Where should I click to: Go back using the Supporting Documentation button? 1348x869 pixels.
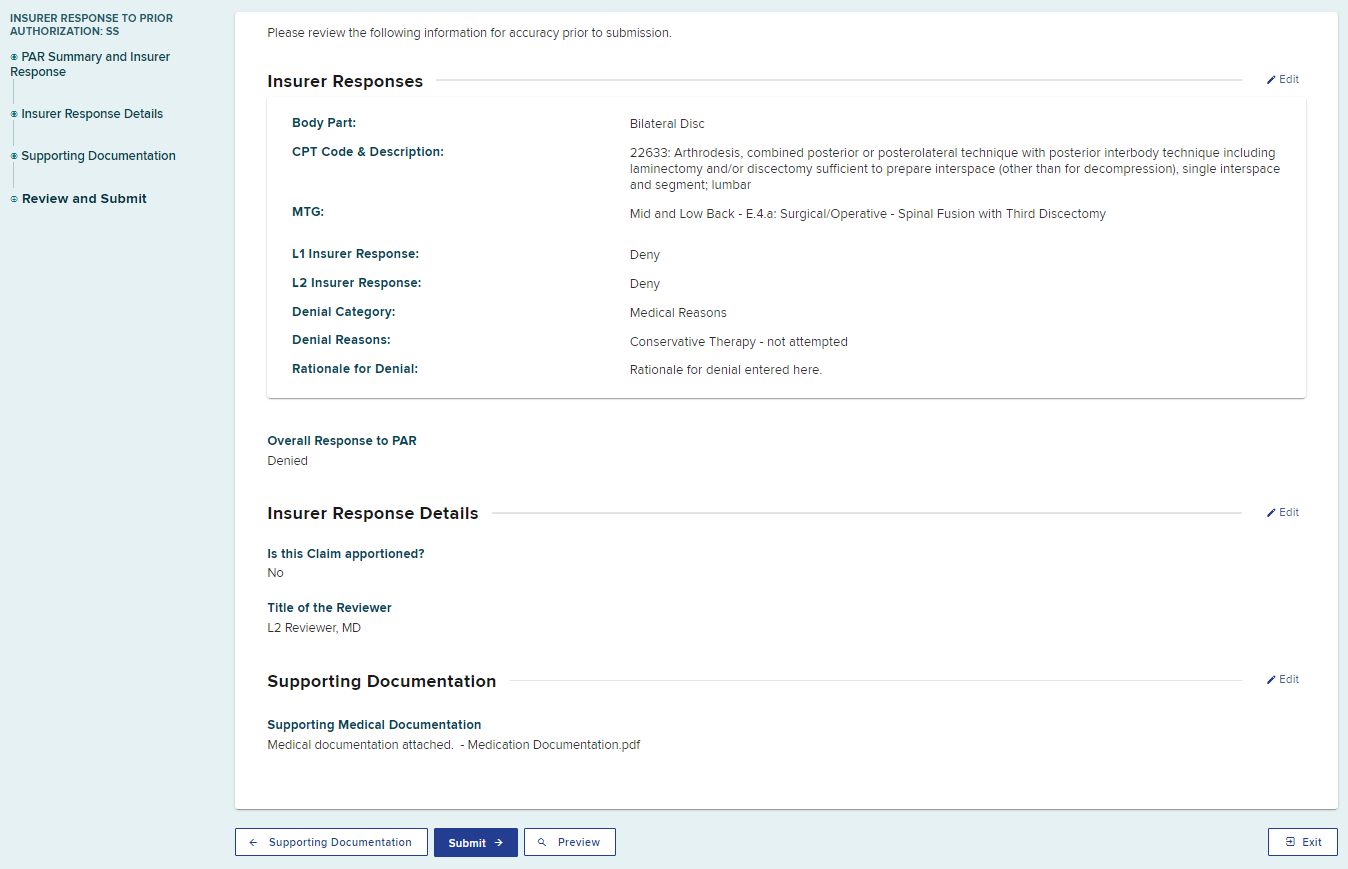(x=331, y=843)
